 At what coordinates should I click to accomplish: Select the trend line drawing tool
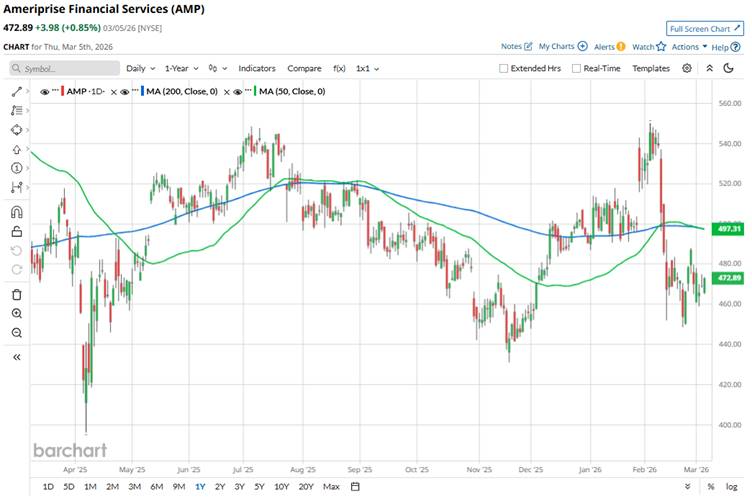point(16,91)
